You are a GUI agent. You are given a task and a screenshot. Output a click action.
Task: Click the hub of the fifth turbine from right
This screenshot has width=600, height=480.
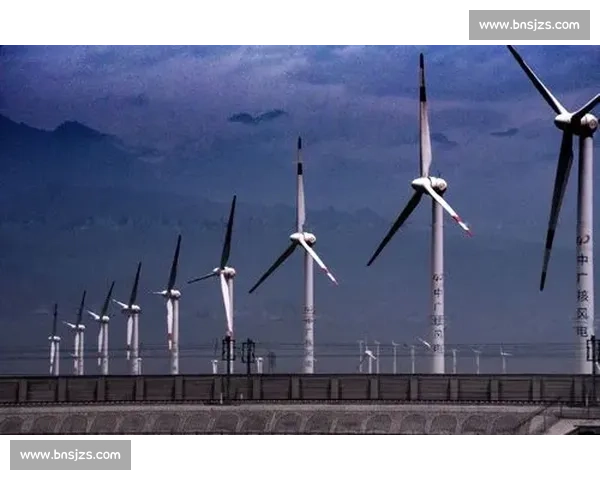174,294
